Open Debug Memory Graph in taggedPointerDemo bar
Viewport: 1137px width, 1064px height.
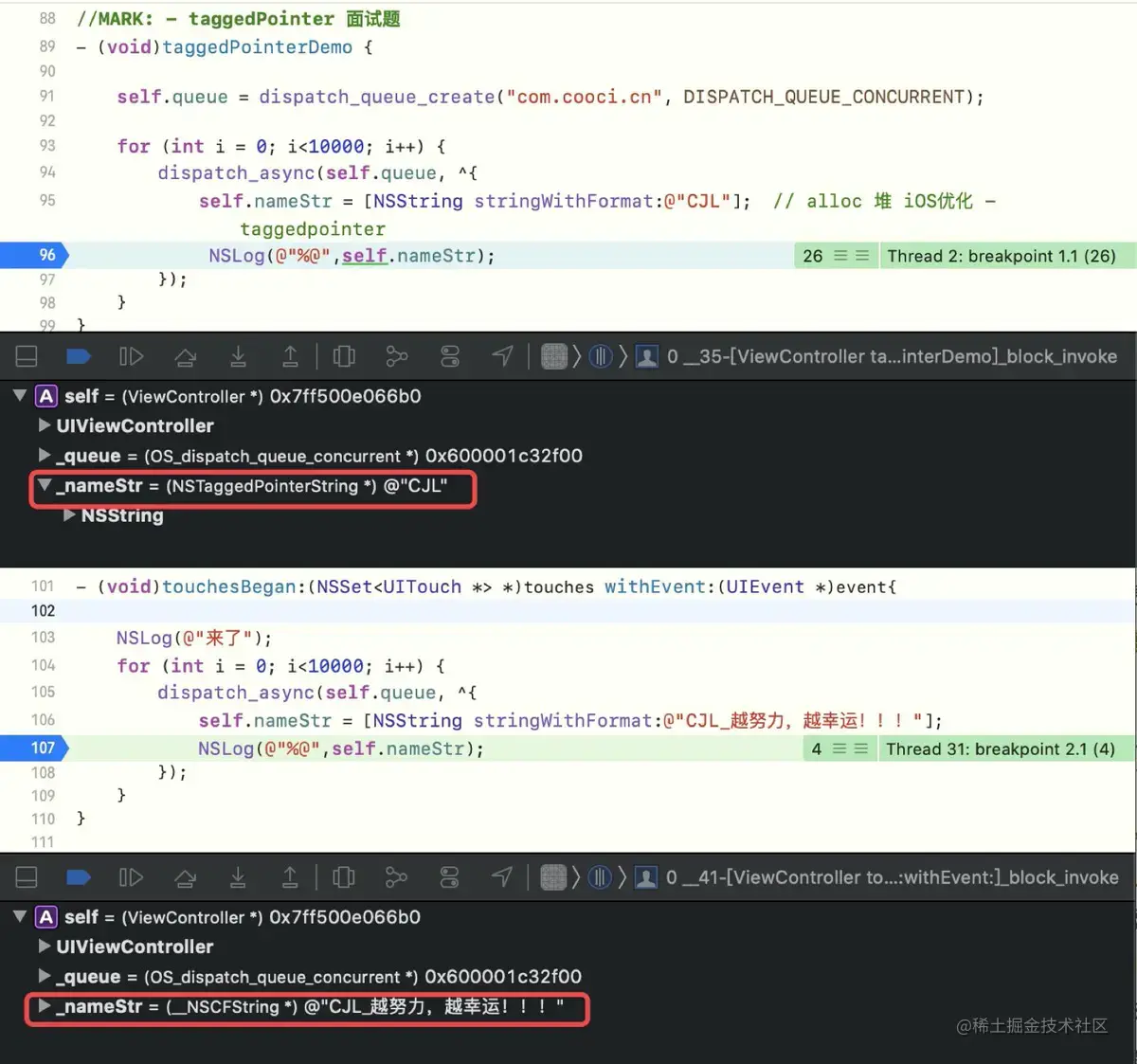click(396, 356)
